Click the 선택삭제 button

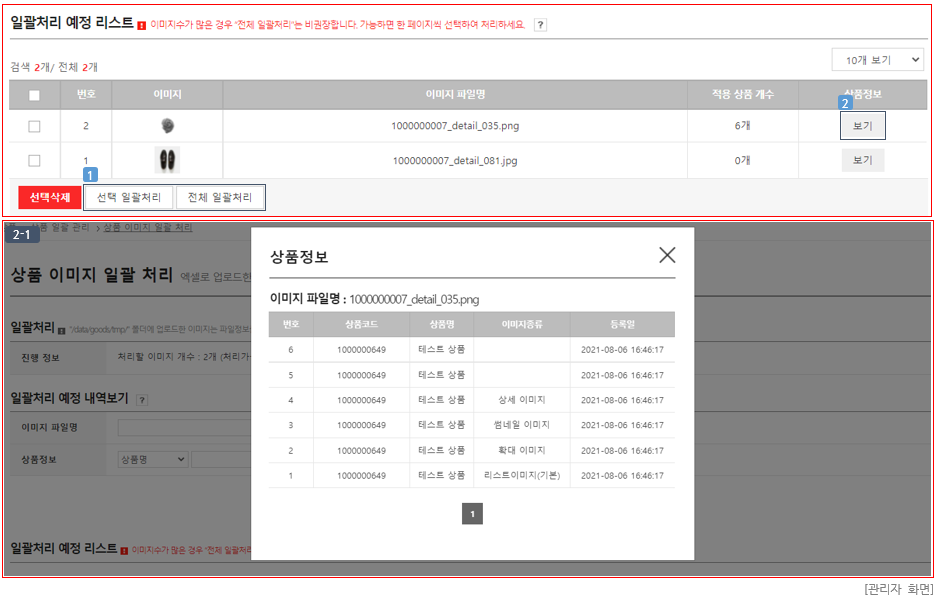50,198
